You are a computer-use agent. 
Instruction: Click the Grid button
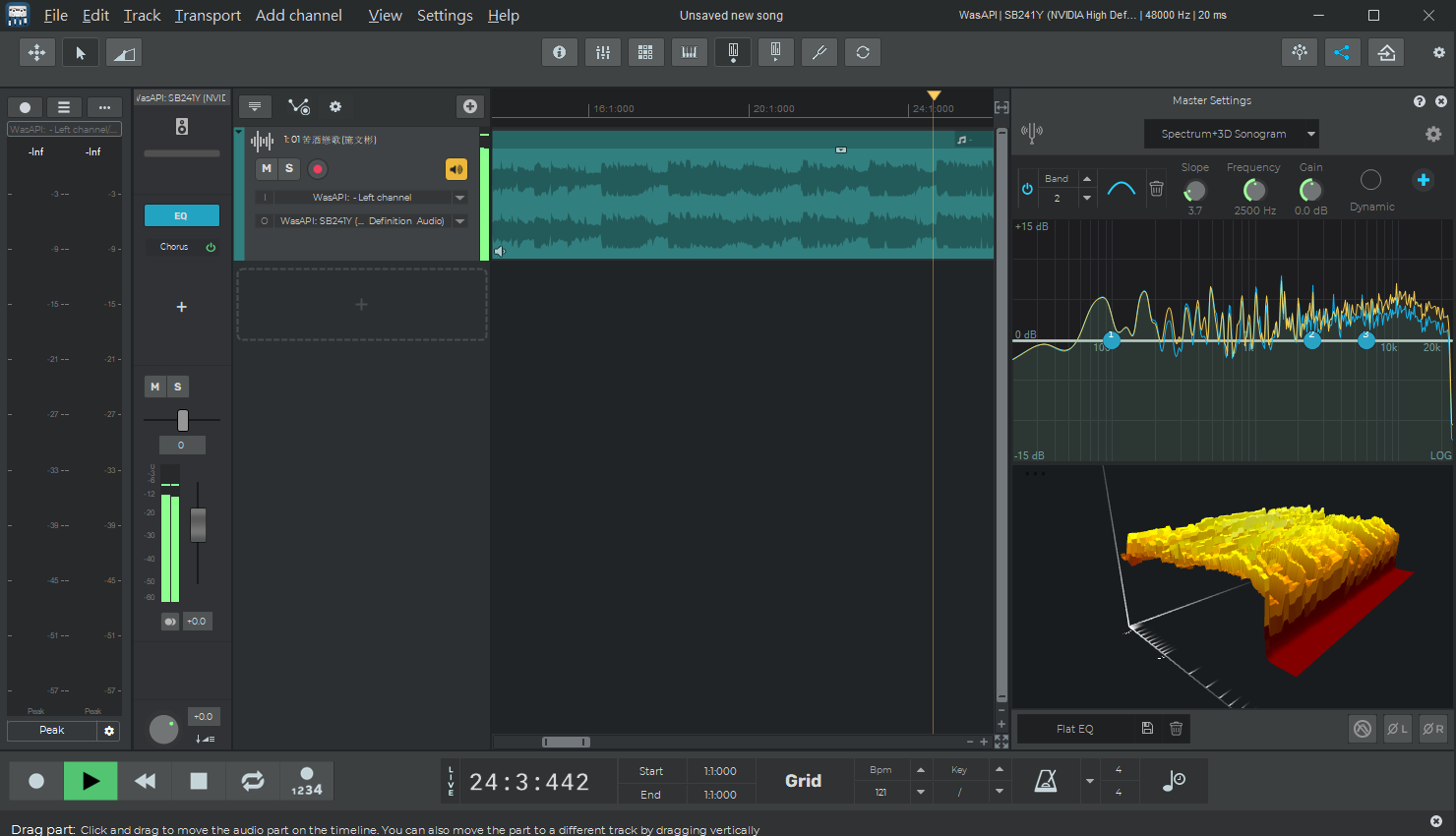click(803, 781)
